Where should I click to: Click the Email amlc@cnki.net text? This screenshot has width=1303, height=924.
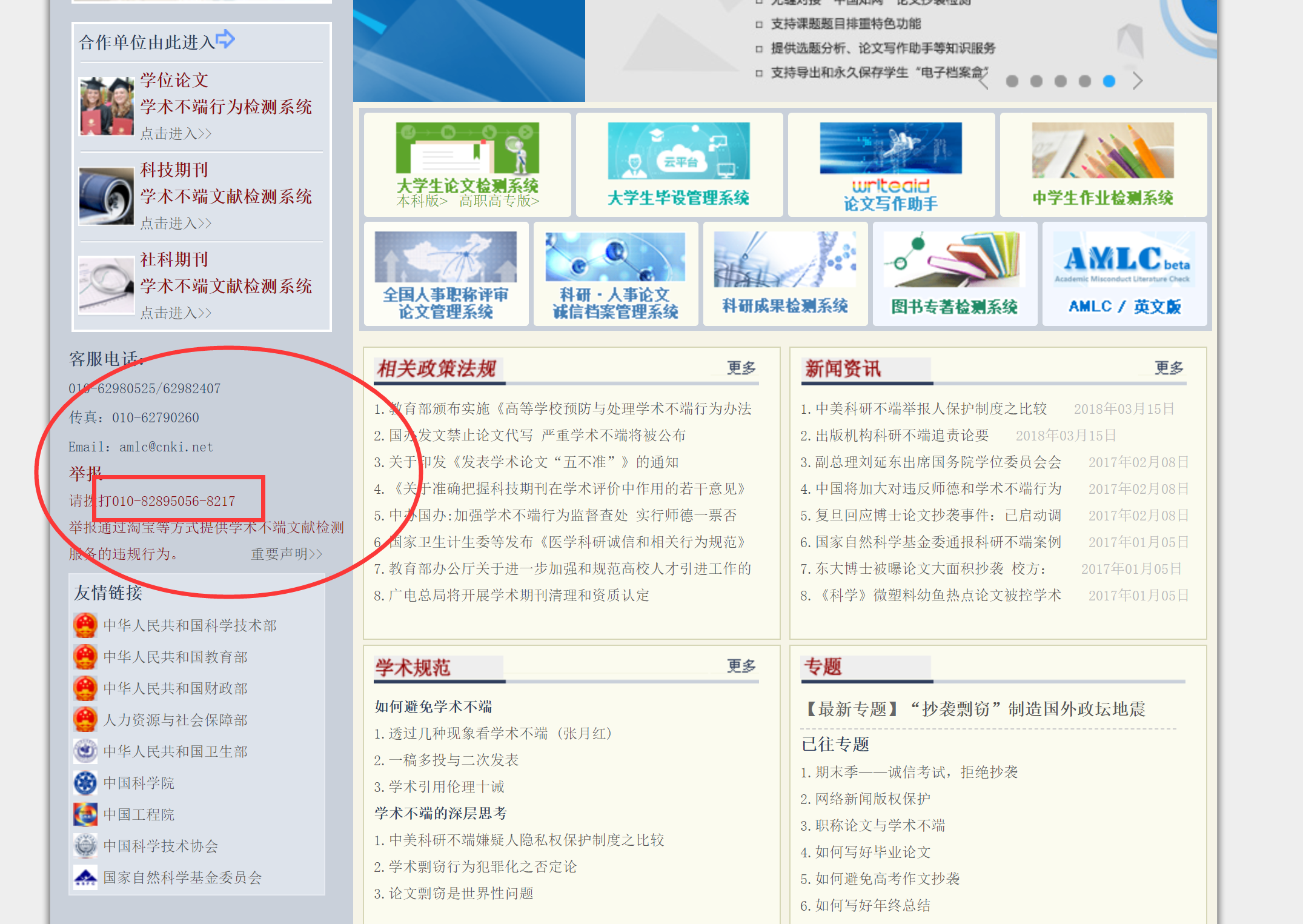point(141,447)
